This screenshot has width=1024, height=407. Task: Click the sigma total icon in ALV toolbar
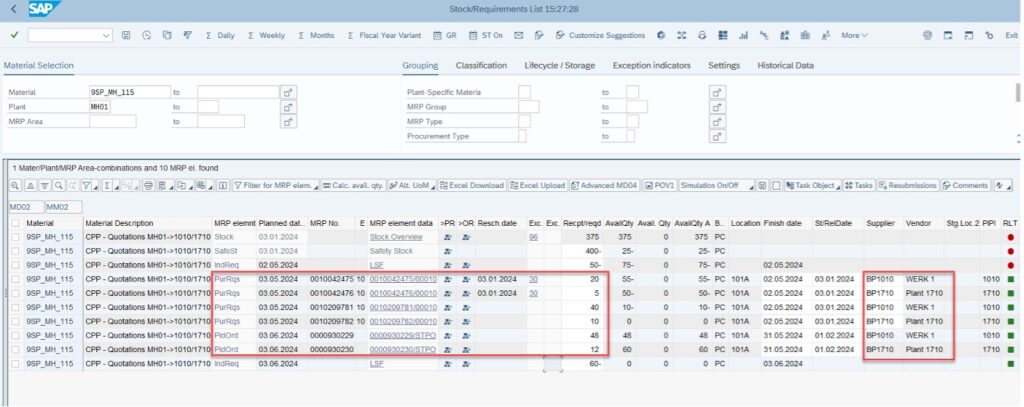pyautogui.click(x=107, y=186)
